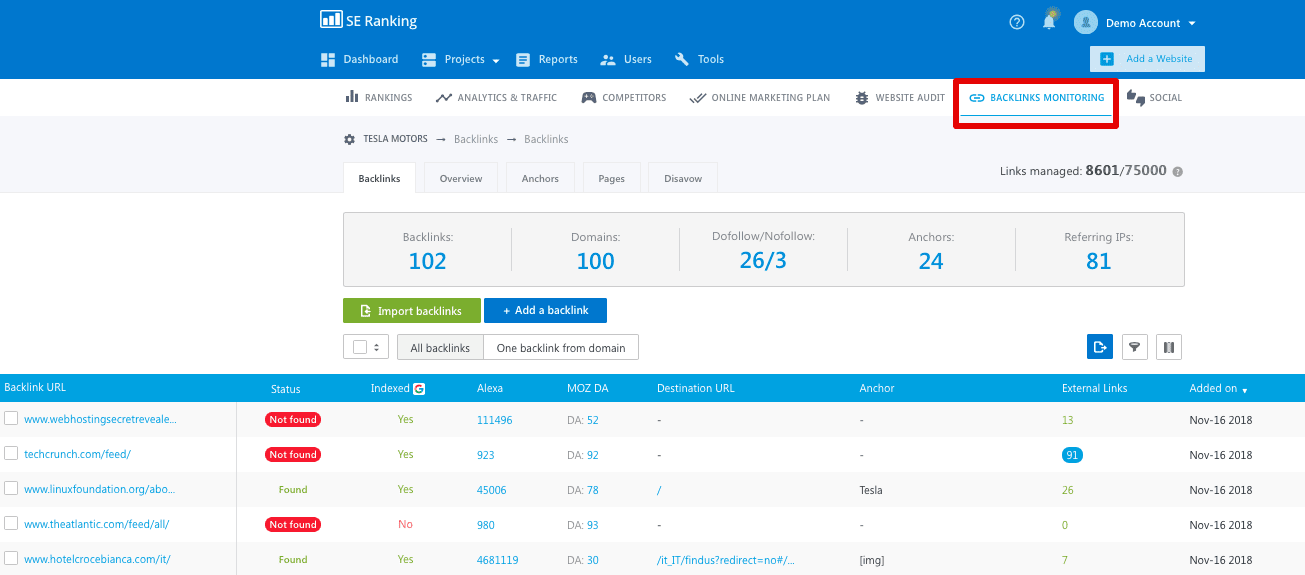Image resolution: width=1305 pixels, height=575 pixels.
Task: Click the Google Indexed column icon
Action: pos(419,388)
